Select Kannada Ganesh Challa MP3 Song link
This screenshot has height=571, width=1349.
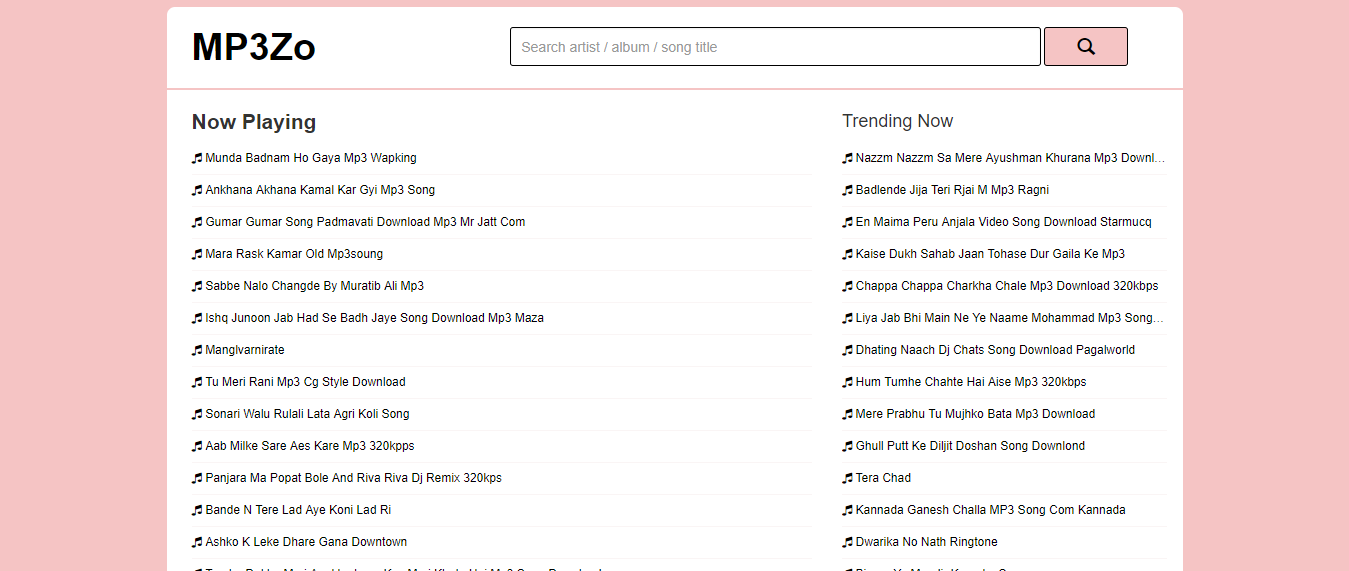(990, 510)
